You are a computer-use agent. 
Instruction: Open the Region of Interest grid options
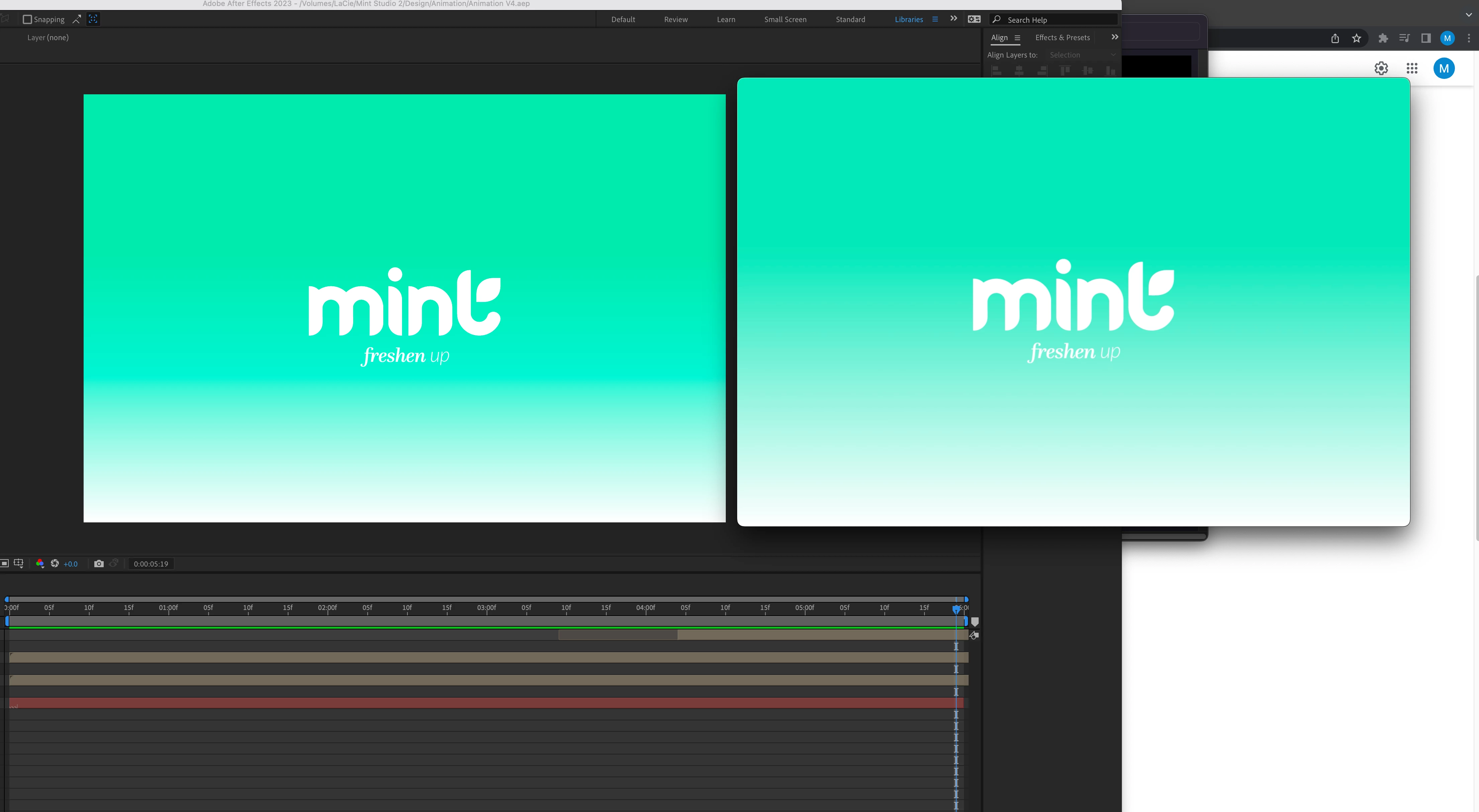pyautogui.click(x=18, y=563)
